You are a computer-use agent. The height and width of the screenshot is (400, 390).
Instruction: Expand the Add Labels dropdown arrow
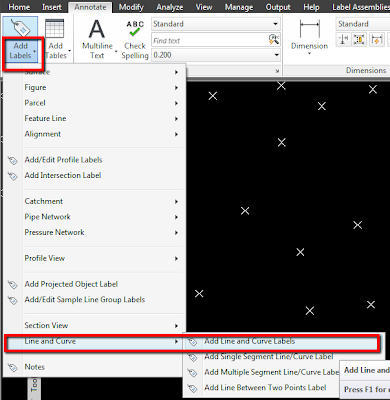(x=35, y=51)
